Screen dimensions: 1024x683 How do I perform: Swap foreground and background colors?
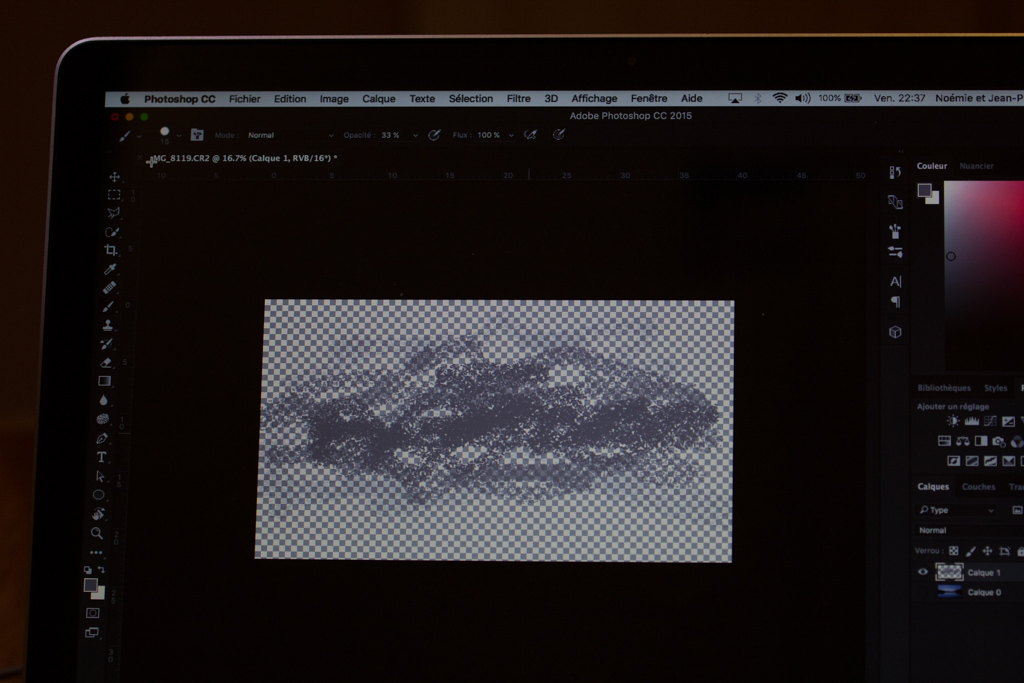[x=101, y=569]
